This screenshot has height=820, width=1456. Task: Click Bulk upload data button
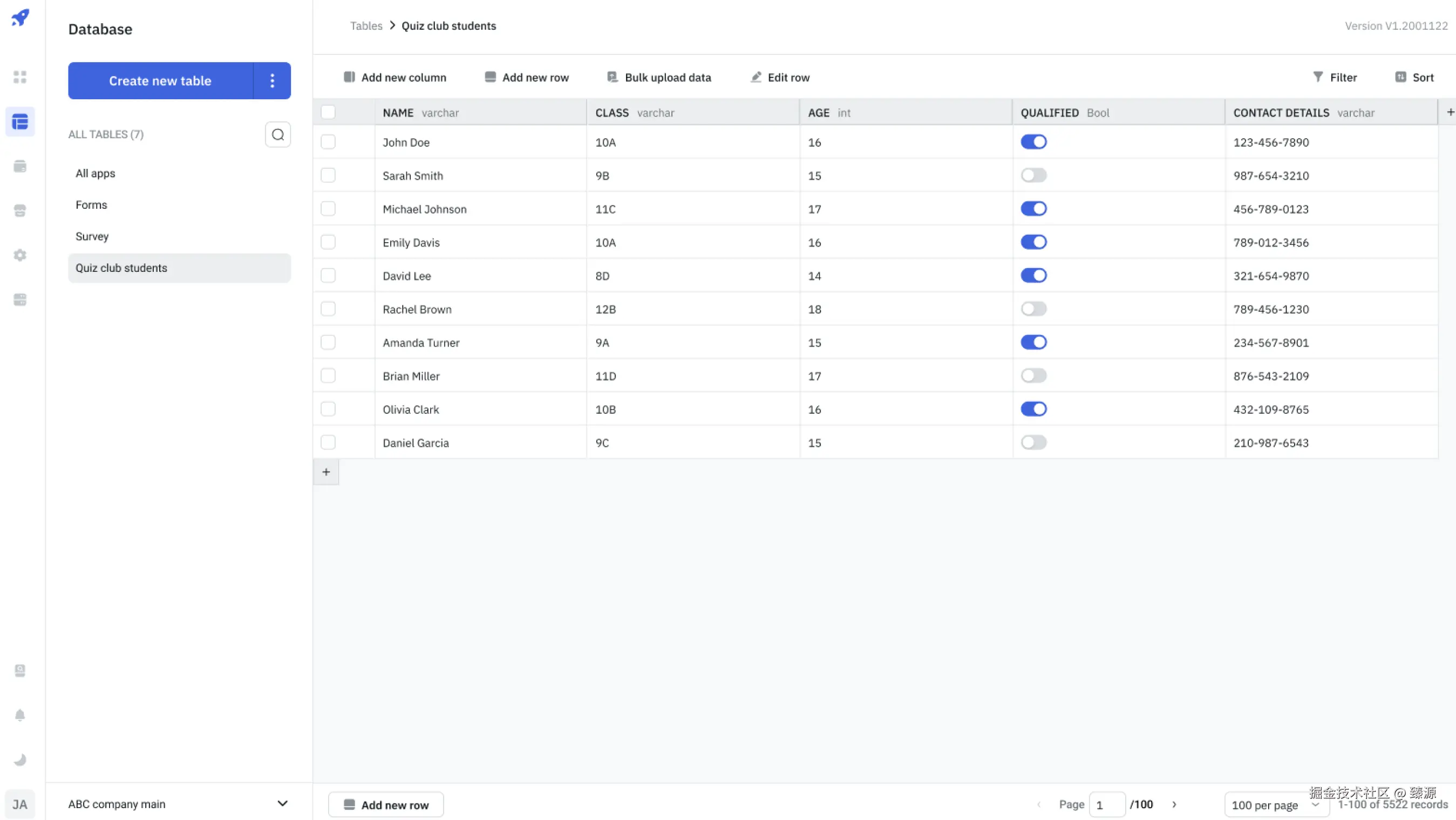point(659,78)
